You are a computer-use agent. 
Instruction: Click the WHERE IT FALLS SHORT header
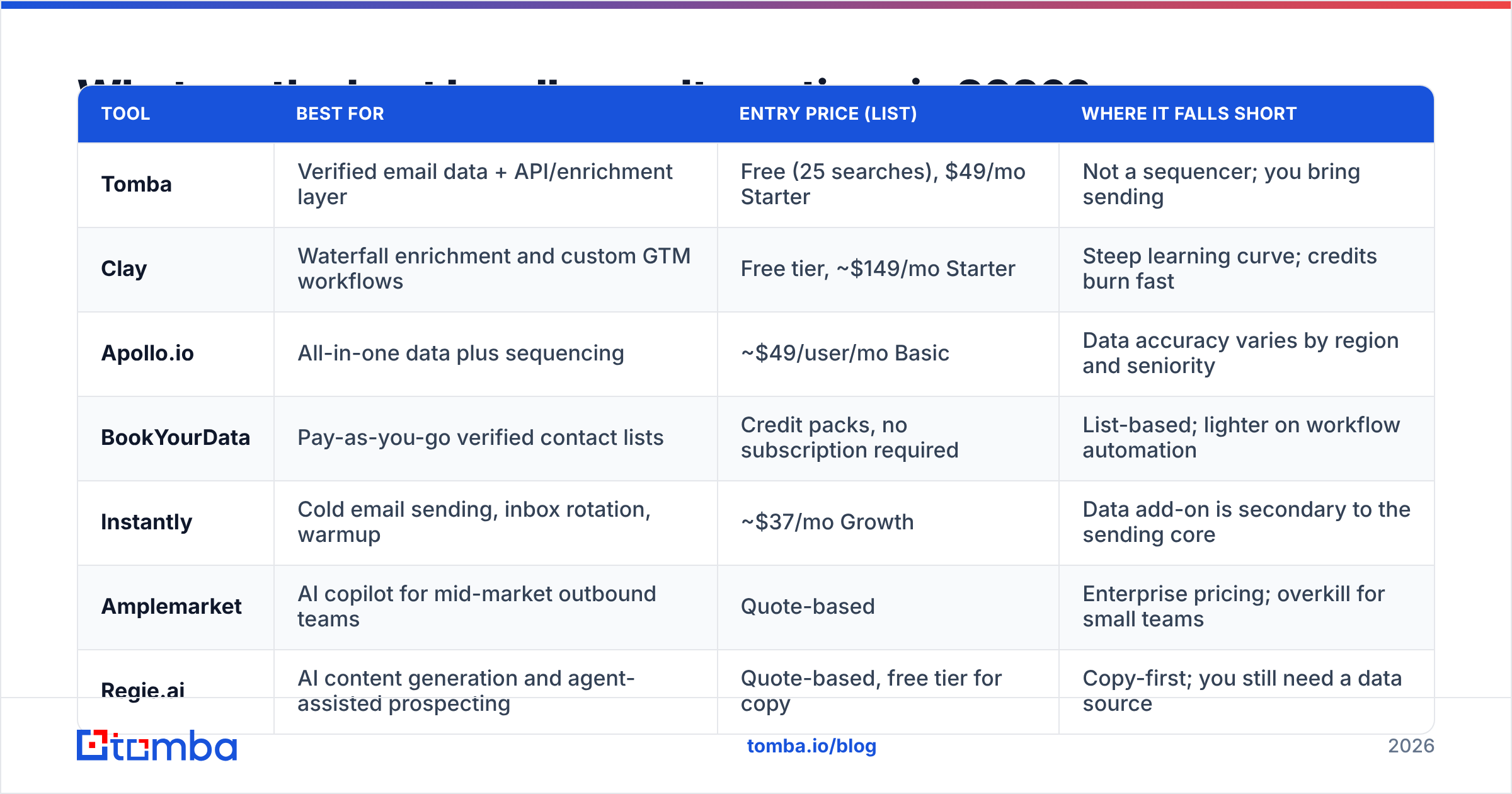coord(1189,113)
